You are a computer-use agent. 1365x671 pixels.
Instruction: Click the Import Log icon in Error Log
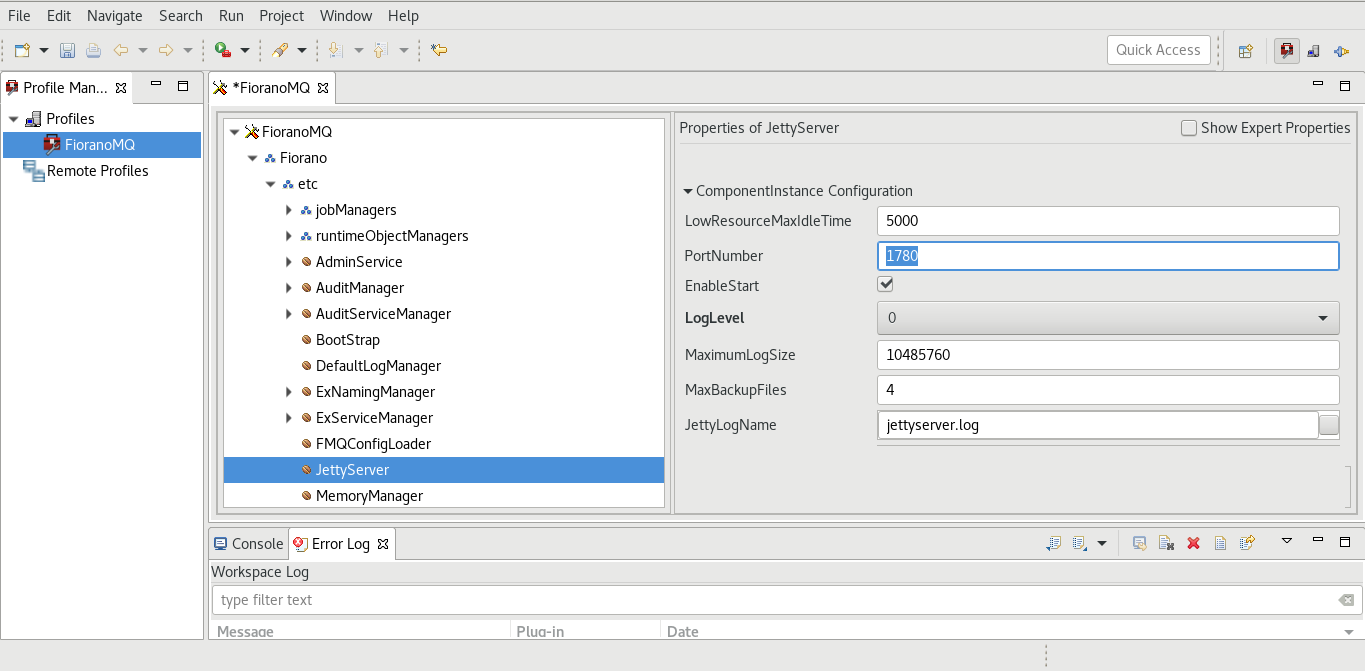click(x=1079, y=543)
